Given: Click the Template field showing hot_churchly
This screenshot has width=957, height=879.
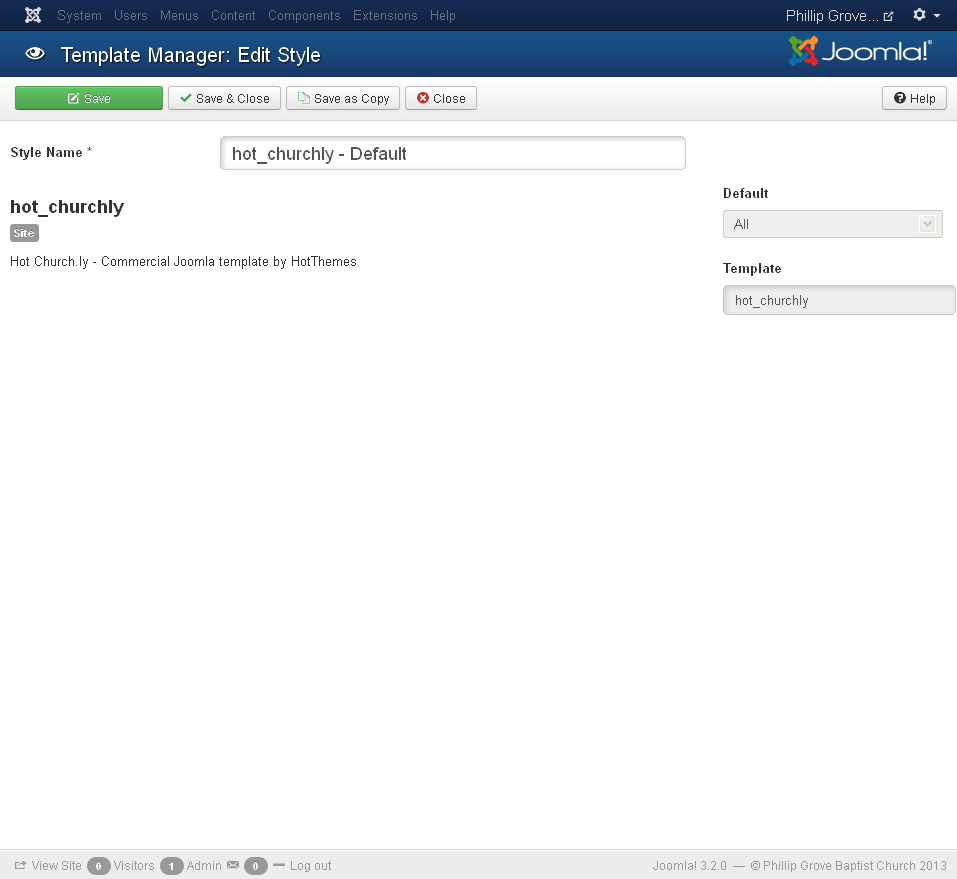Looking at the screenshot, I should [839, 300].
